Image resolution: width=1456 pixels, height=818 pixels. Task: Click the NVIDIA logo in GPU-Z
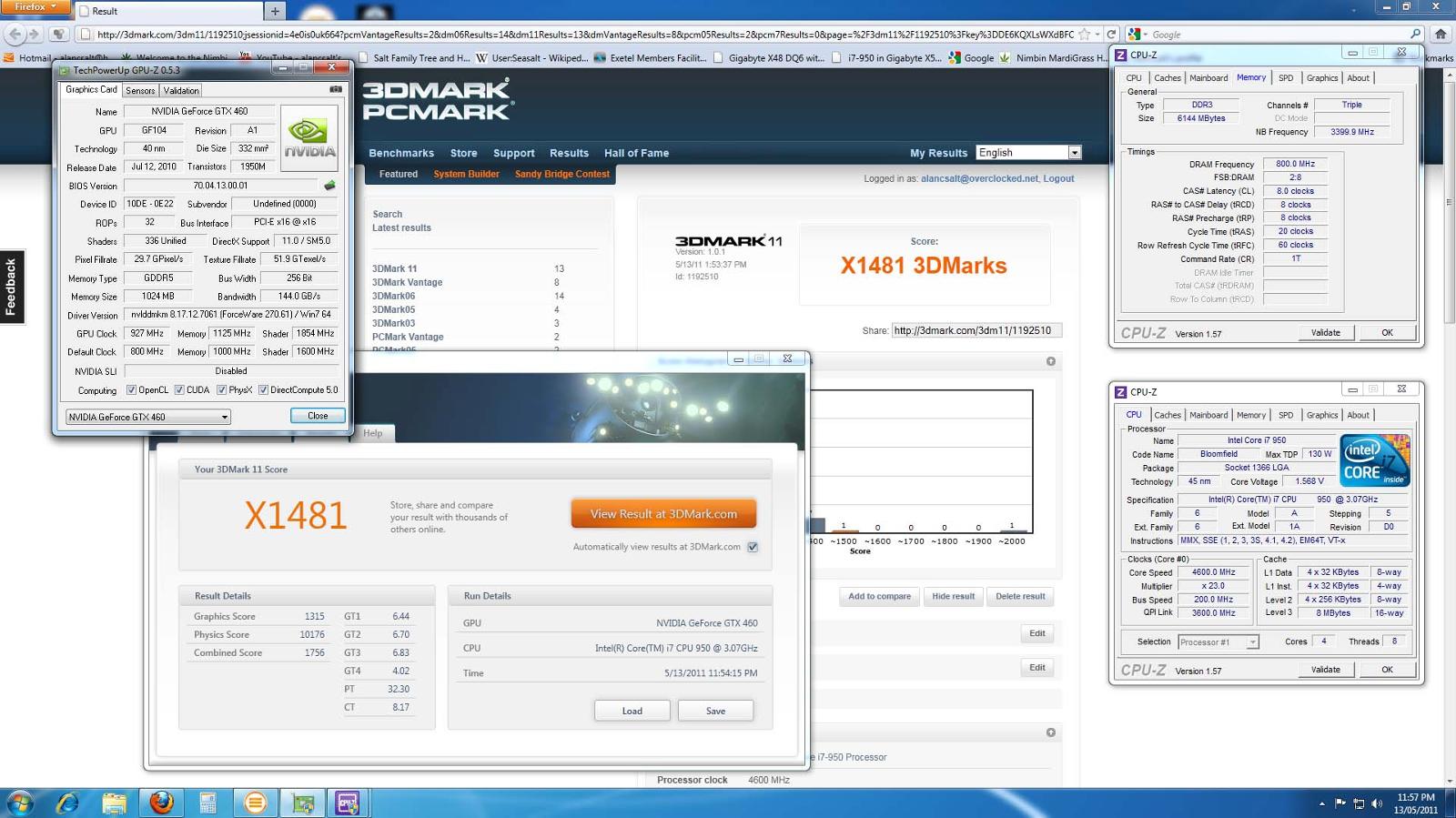point(309,138)
